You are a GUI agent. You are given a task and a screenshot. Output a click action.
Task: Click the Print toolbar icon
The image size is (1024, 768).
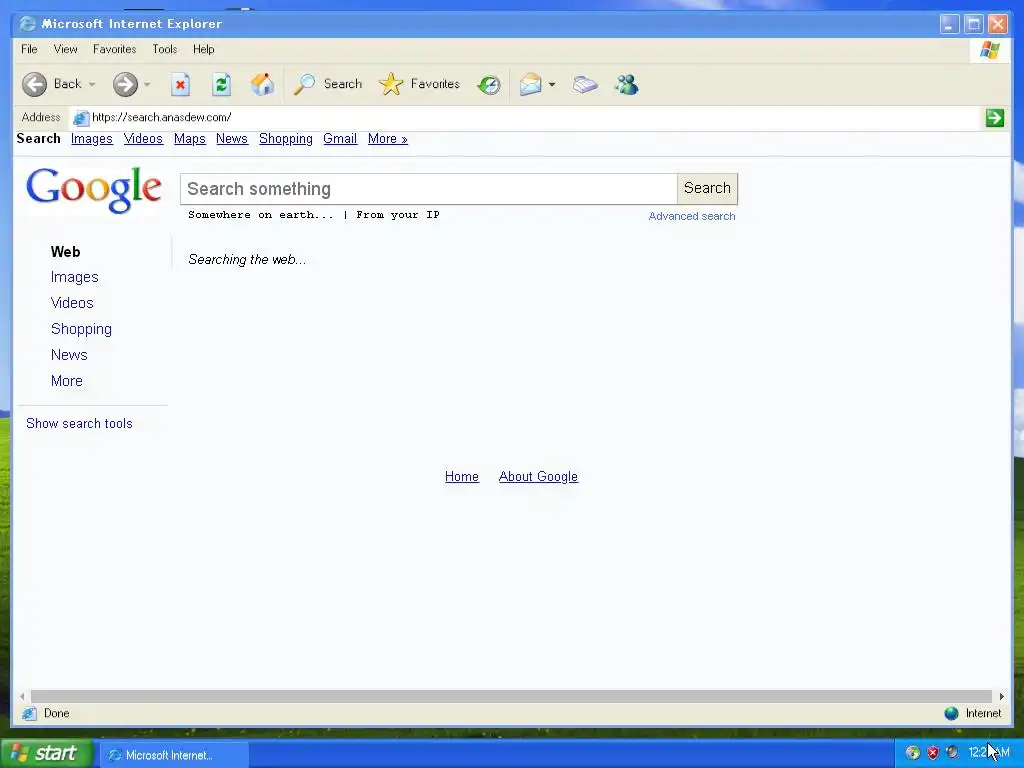585,84
